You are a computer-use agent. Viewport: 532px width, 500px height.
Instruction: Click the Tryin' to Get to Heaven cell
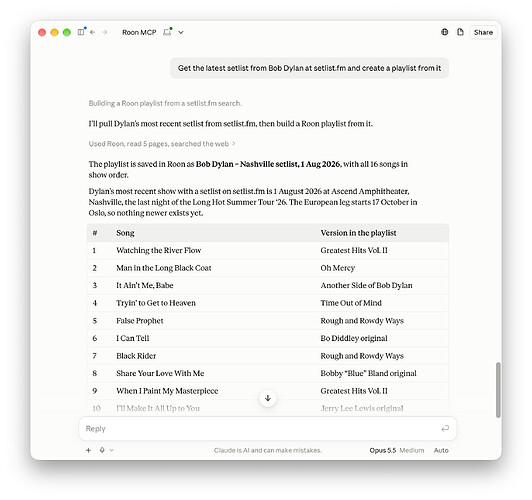click(156, 303)
